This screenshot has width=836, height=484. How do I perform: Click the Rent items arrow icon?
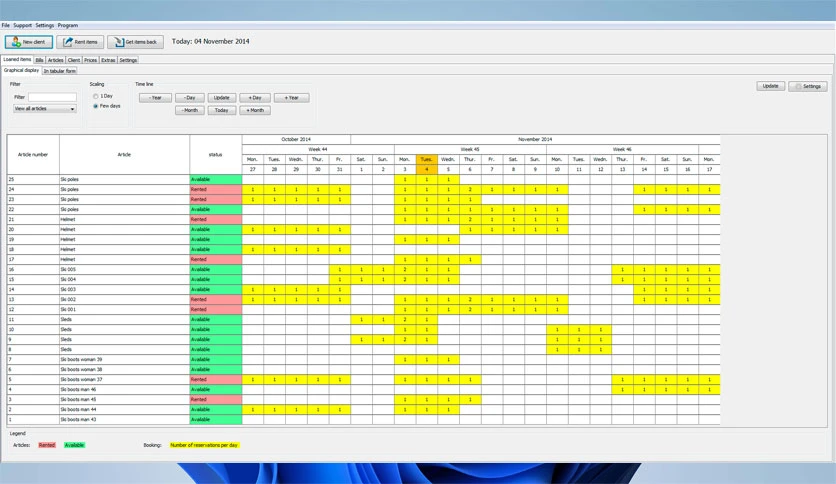68,42
